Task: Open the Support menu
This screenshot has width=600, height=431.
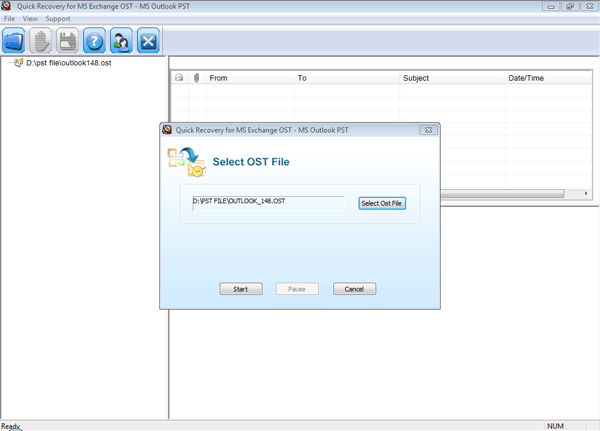Action: 58,18
